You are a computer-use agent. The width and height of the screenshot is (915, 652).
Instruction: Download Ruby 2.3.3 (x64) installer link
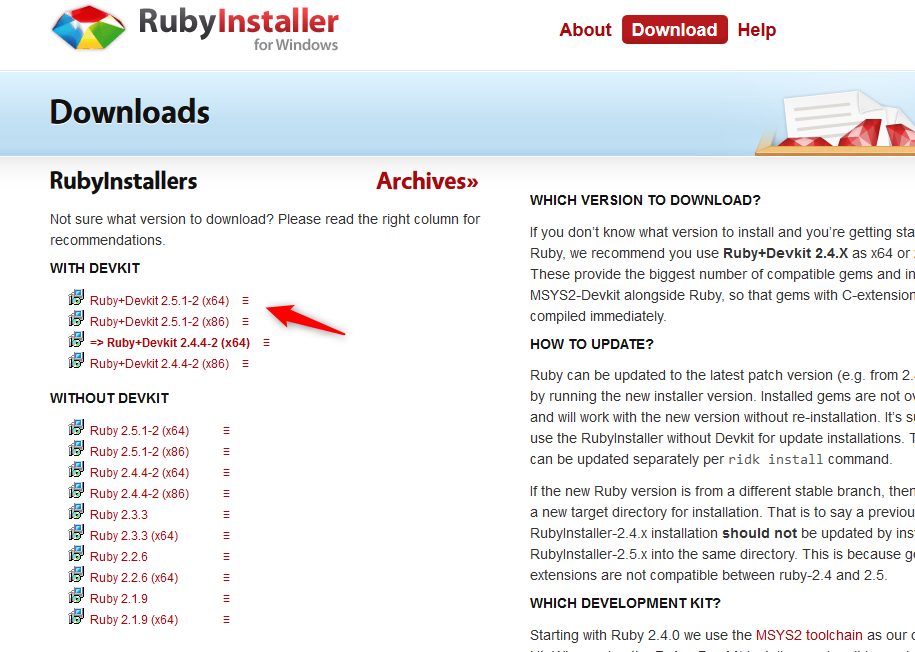click(x=134, y=536)
